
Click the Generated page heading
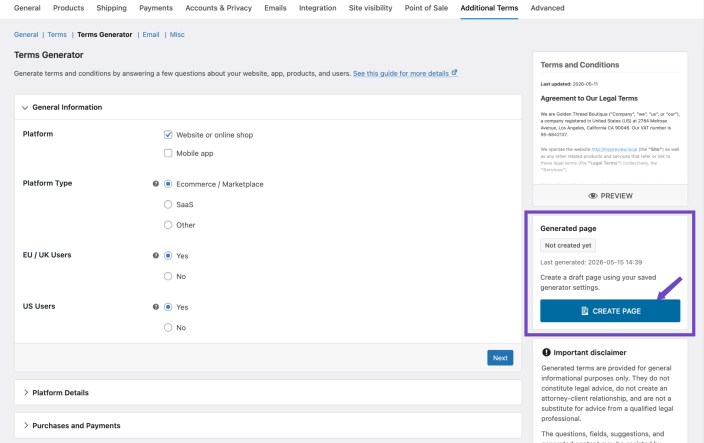pos(568,228)
